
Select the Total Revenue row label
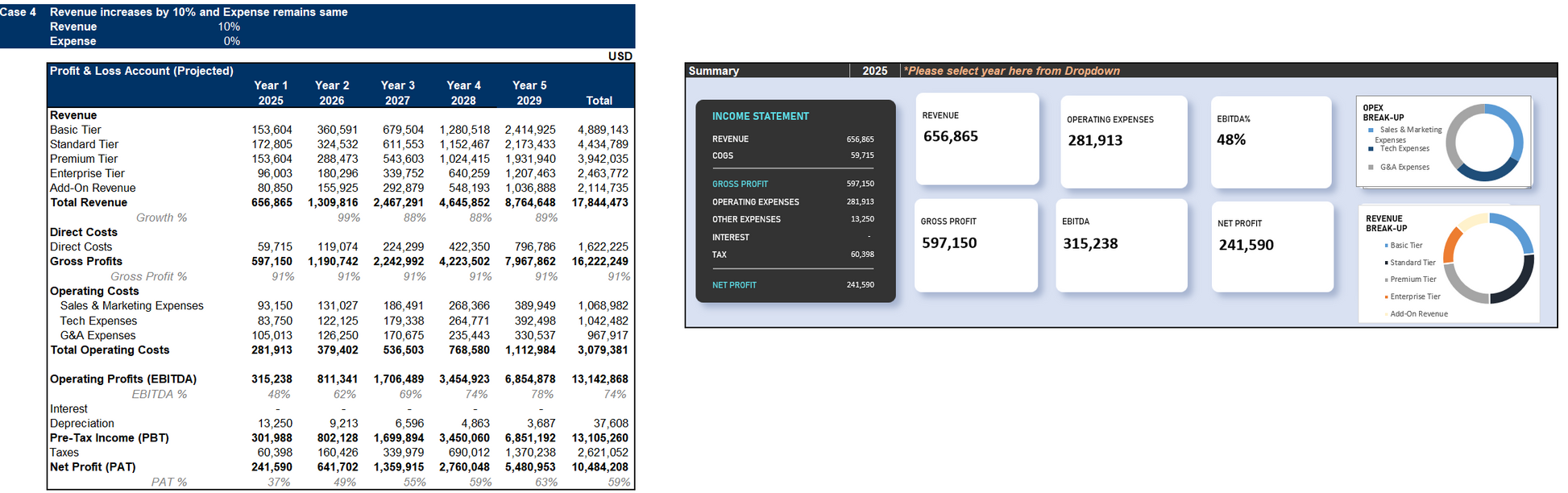click(x=89, y=203)
